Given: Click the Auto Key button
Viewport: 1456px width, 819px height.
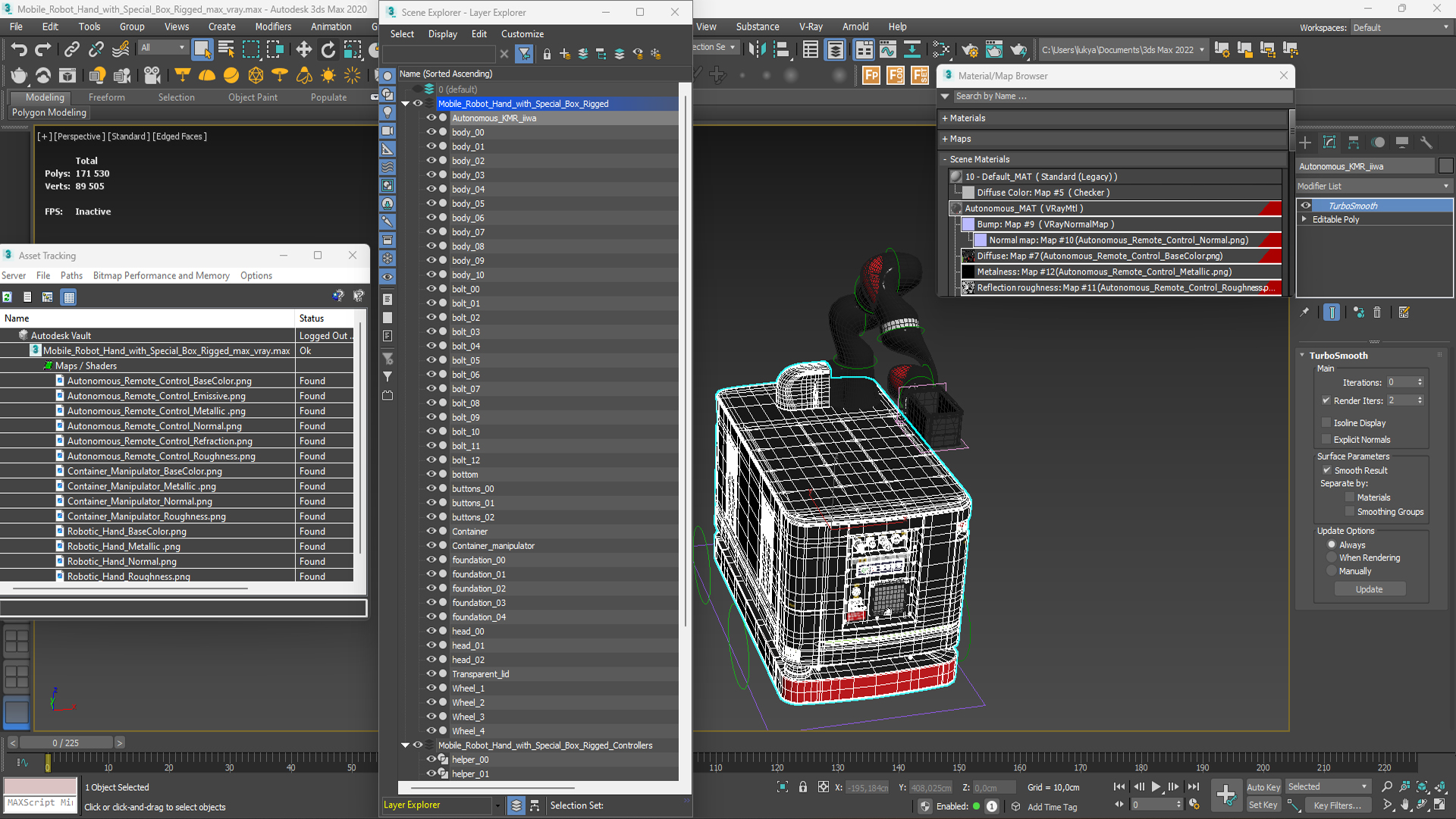Looking at the screenshot, I should click(x=1263, y=787).
